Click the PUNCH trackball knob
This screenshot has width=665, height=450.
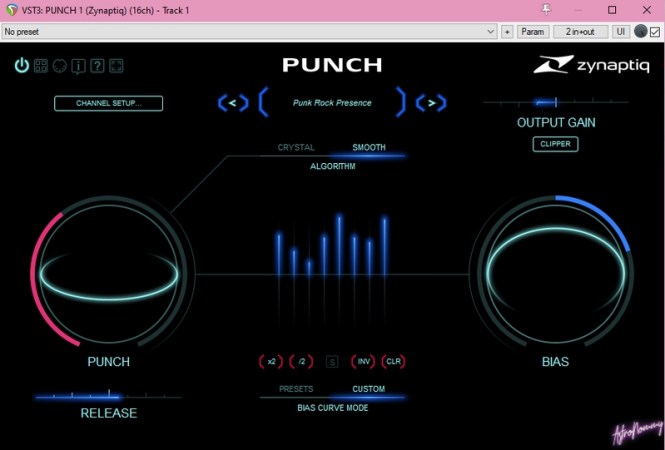109,274
